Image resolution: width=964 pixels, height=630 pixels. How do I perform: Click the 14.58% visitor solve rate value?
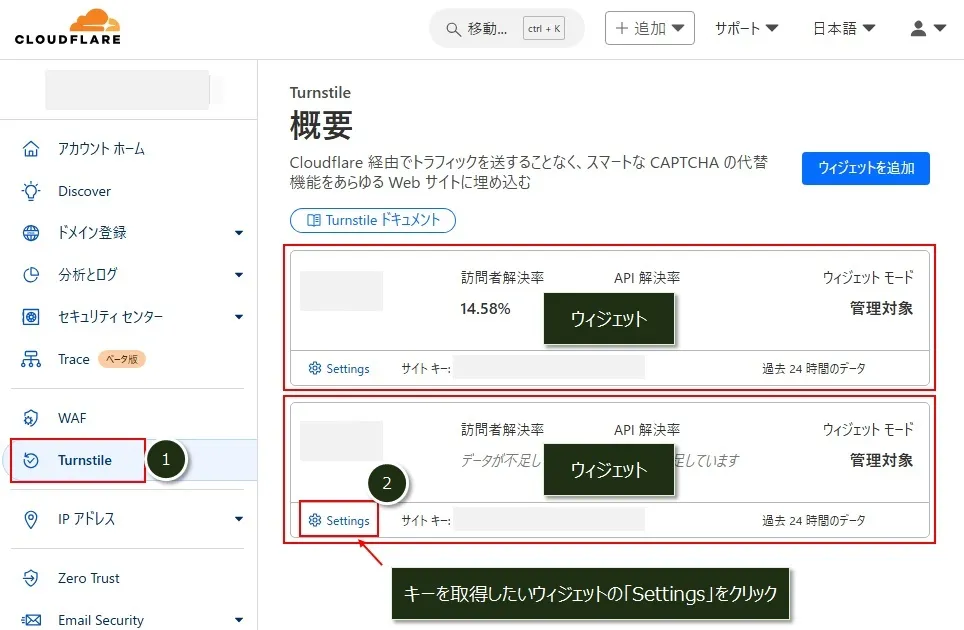click(485, 309)
